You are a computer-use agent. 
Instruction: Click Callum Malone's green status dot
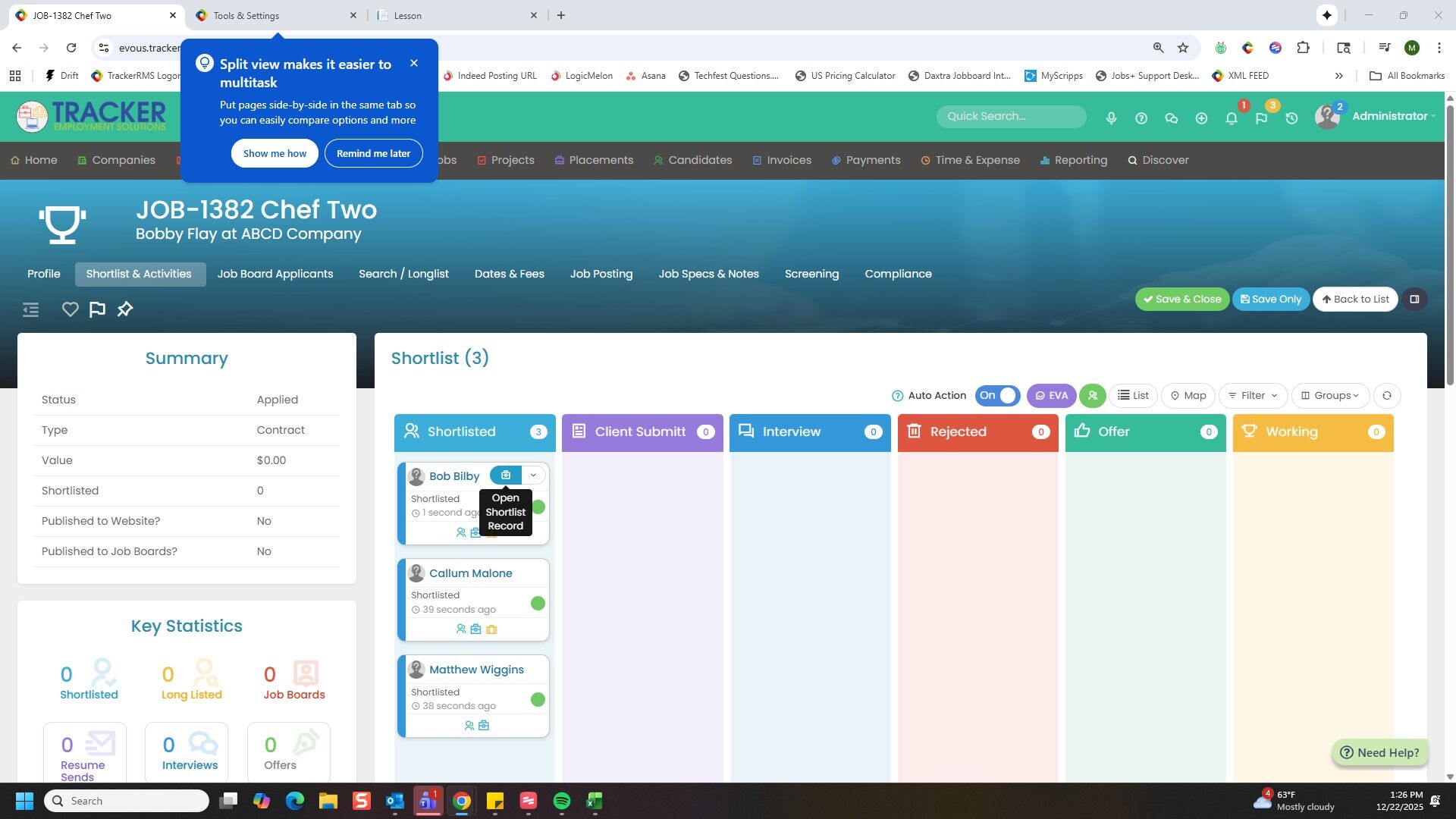(538, 604)
